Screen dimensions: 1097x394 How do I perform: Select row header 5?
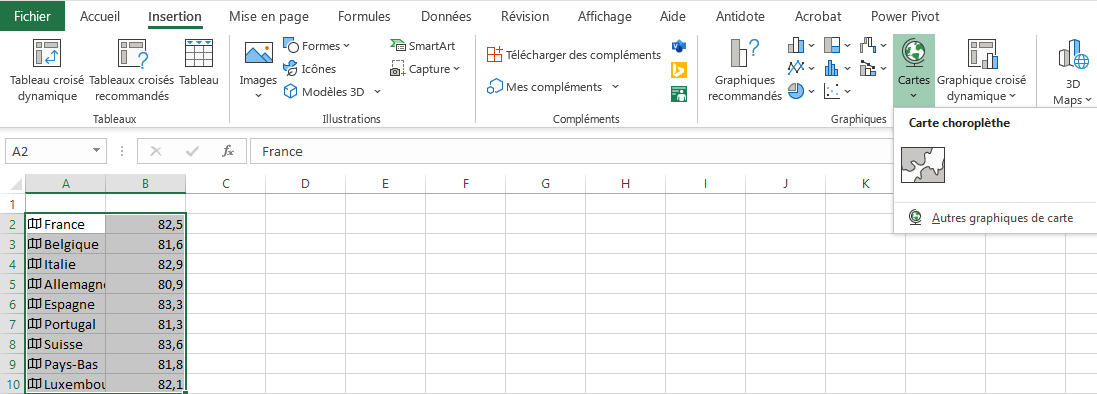[13, 284]
